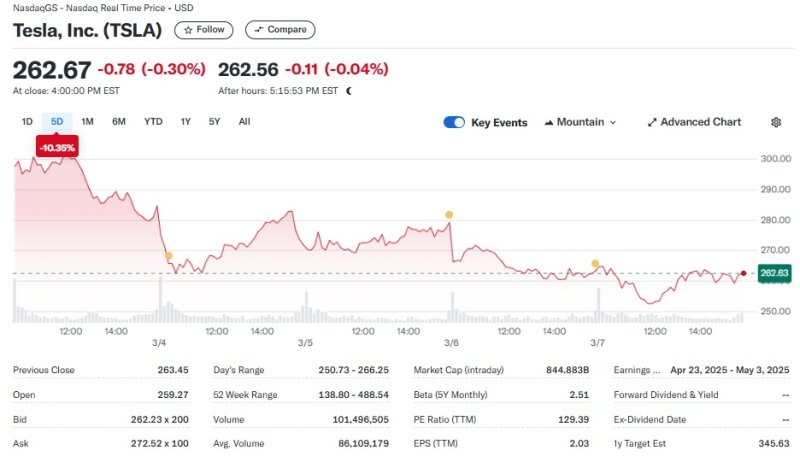
Task: Choose the 5Y time range
Action: coord(214,122)
